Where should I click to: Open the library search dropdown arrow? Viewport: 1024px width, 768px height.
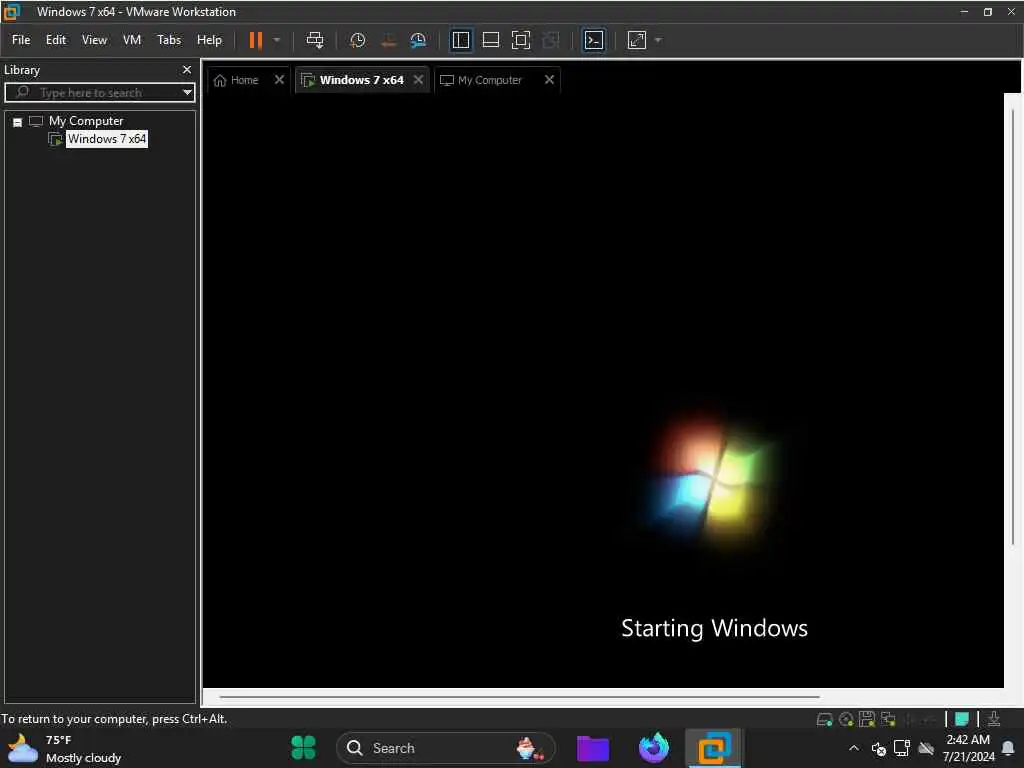tap(188, 92)
